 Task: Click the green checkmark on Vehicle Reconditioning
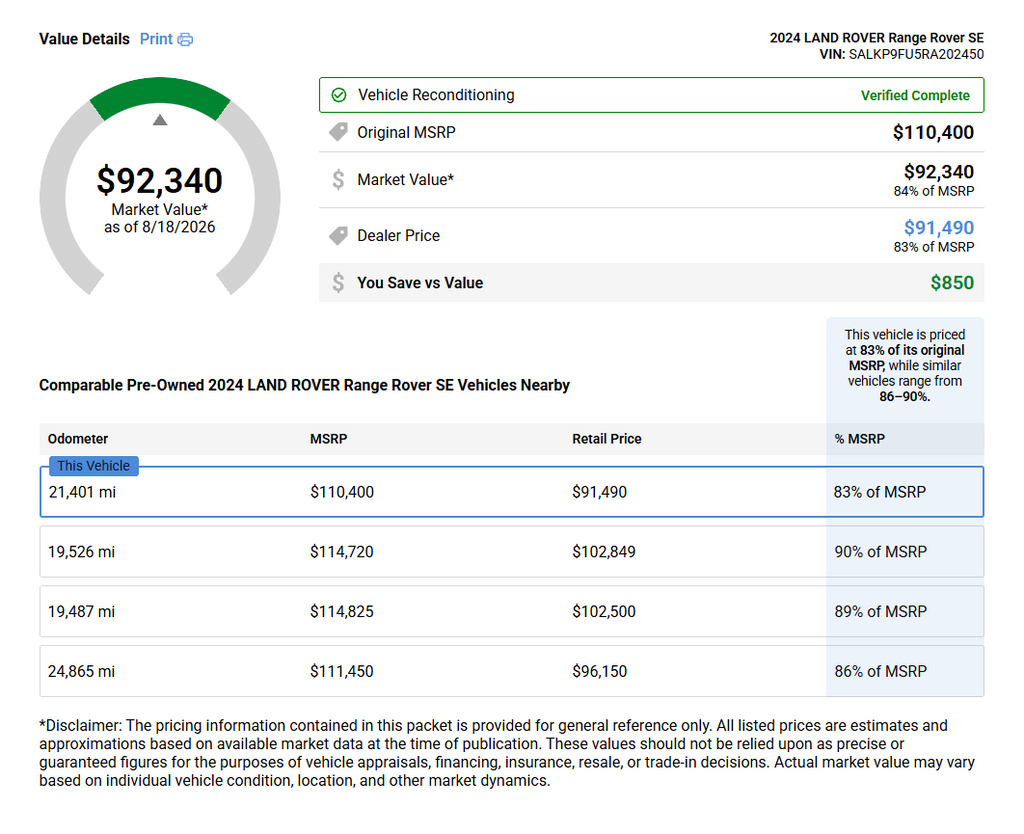[338, 95]
